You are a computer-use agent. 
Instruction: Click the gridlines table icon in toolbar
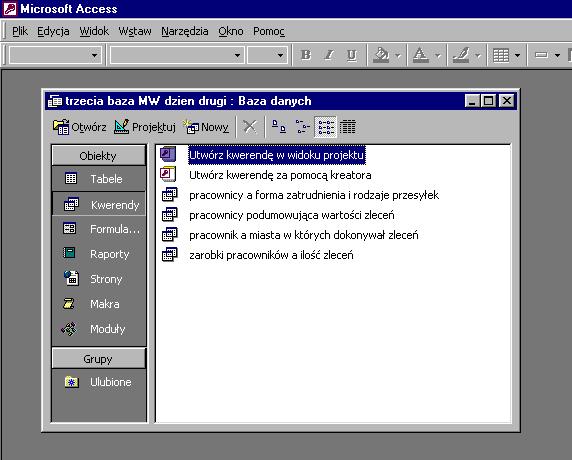pyautogui.click(x=501, y=55)
